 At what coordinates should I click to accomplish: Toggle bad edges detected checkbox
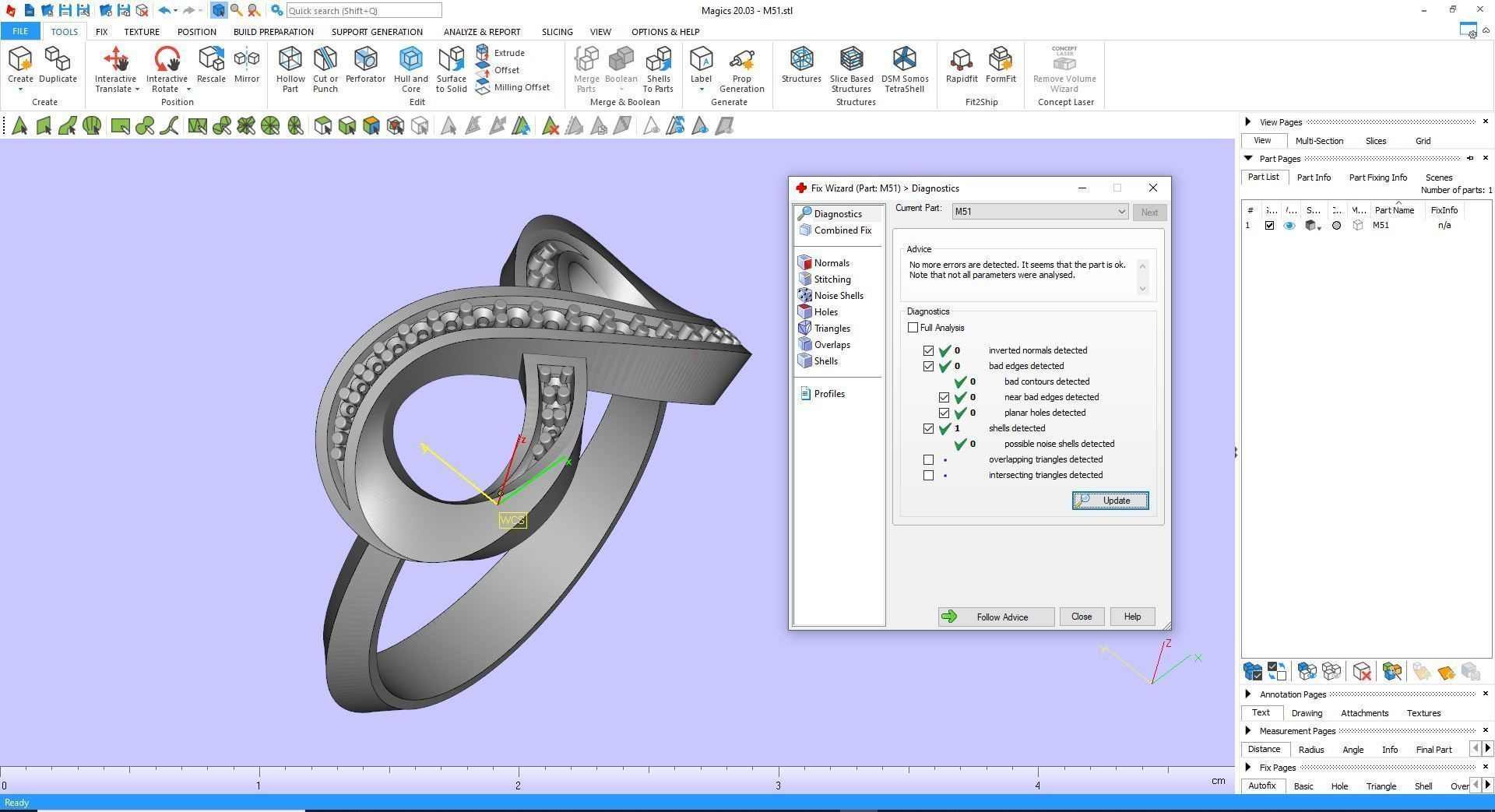928,367
